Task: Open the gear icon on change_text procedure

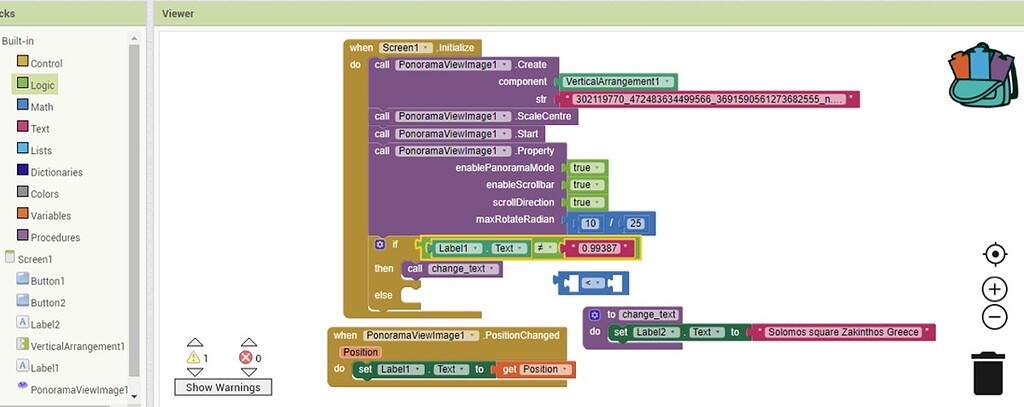Action: coord(595,314)
